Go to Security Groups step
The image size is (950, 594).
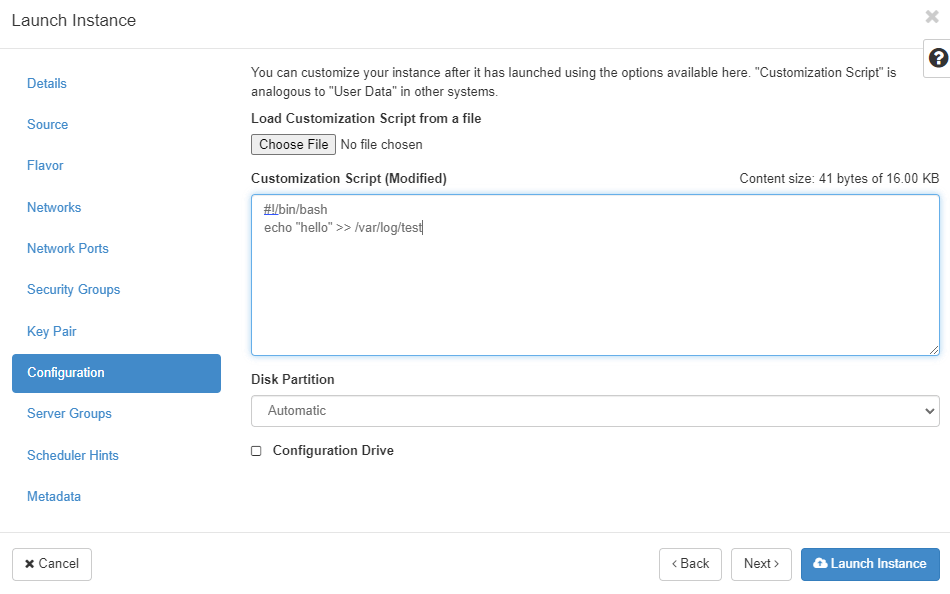pos(73,290)
